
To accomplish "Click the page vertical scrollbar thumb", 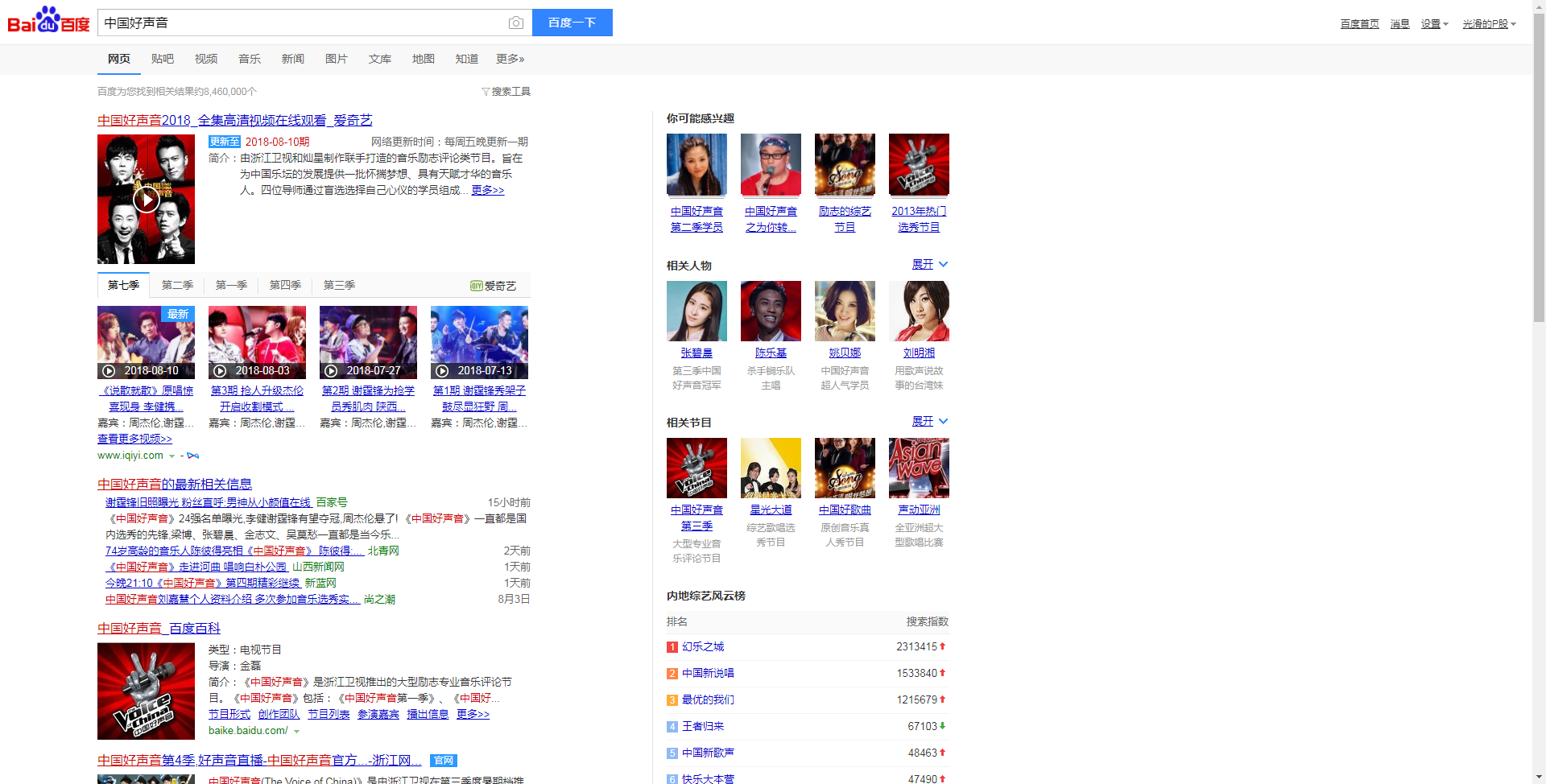I will 1539,167.
